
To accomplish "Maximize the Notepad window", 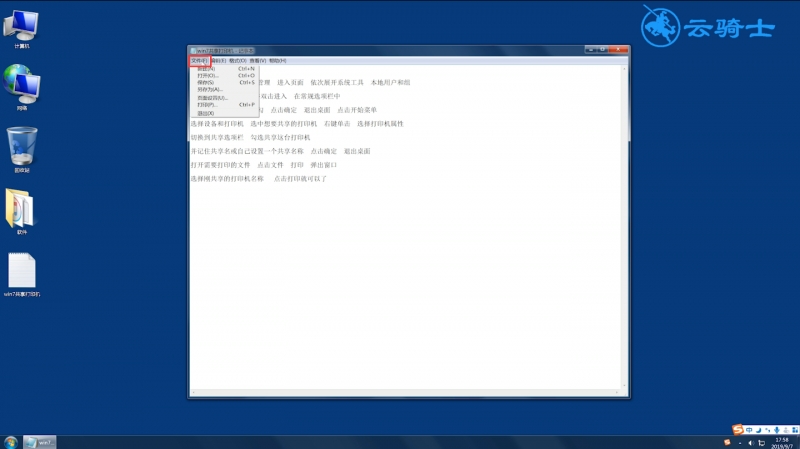I will [603, 49].
